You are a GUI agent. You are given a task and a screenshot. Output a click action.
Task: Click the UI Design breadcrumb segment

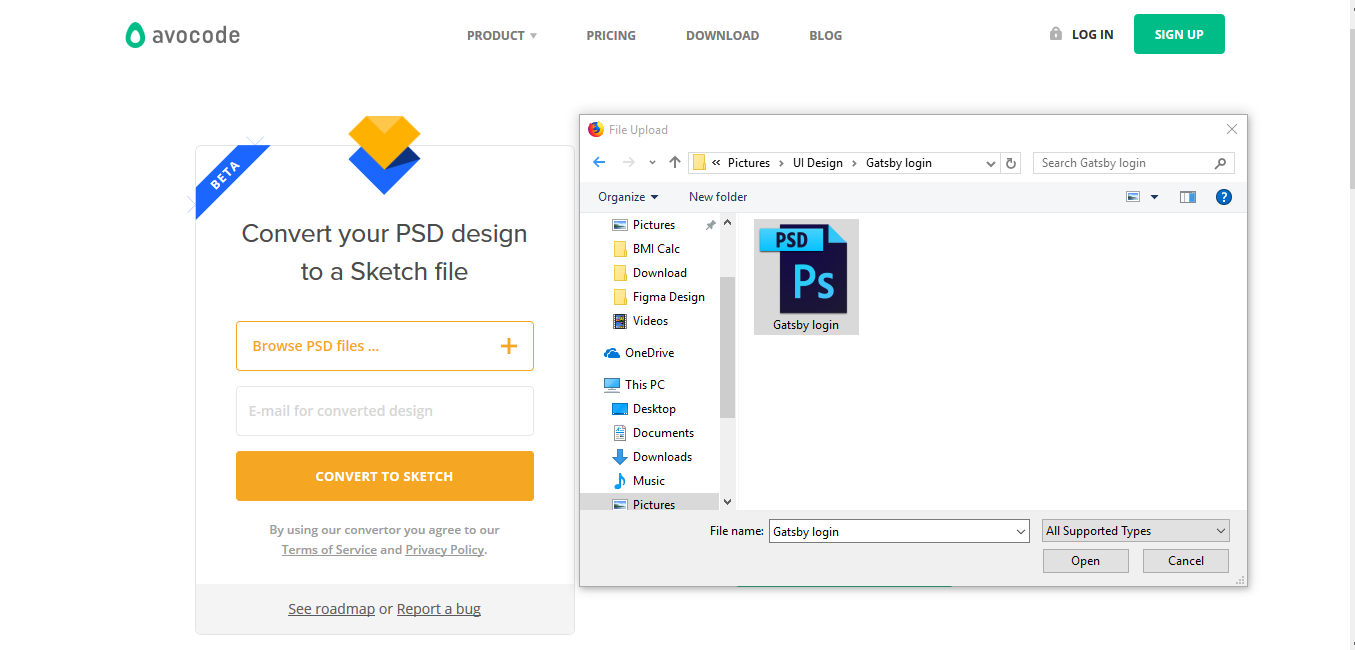[x=818, y=163]
